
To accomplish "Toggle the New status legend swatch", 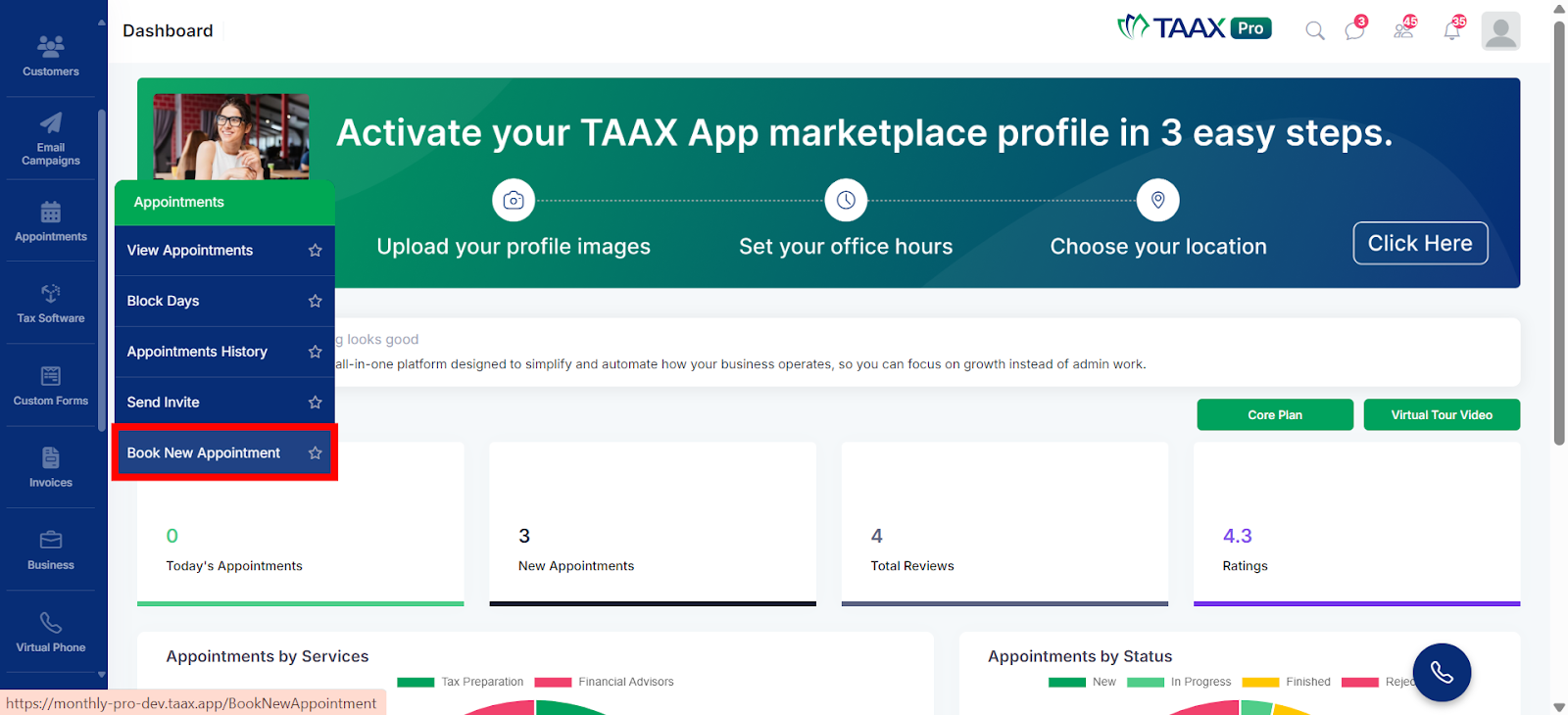I will tap(1067, 683).
